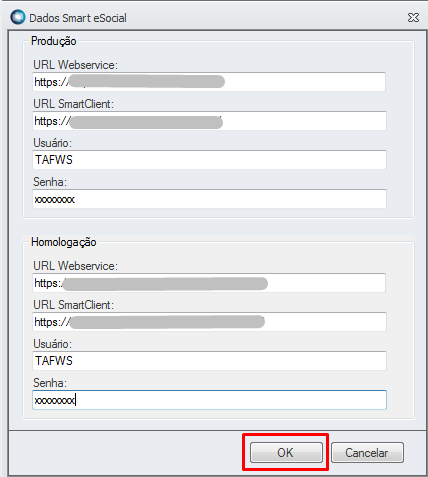Select the Produção Senha password field
The image size is (428, 477).
(x=209, y=199)
